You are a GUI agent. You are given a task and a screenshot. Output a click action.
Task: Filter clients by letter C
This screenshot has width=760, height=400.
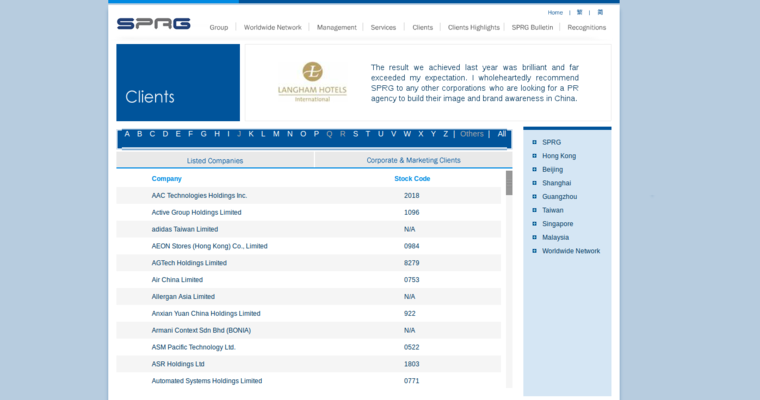tap(152, 134)
